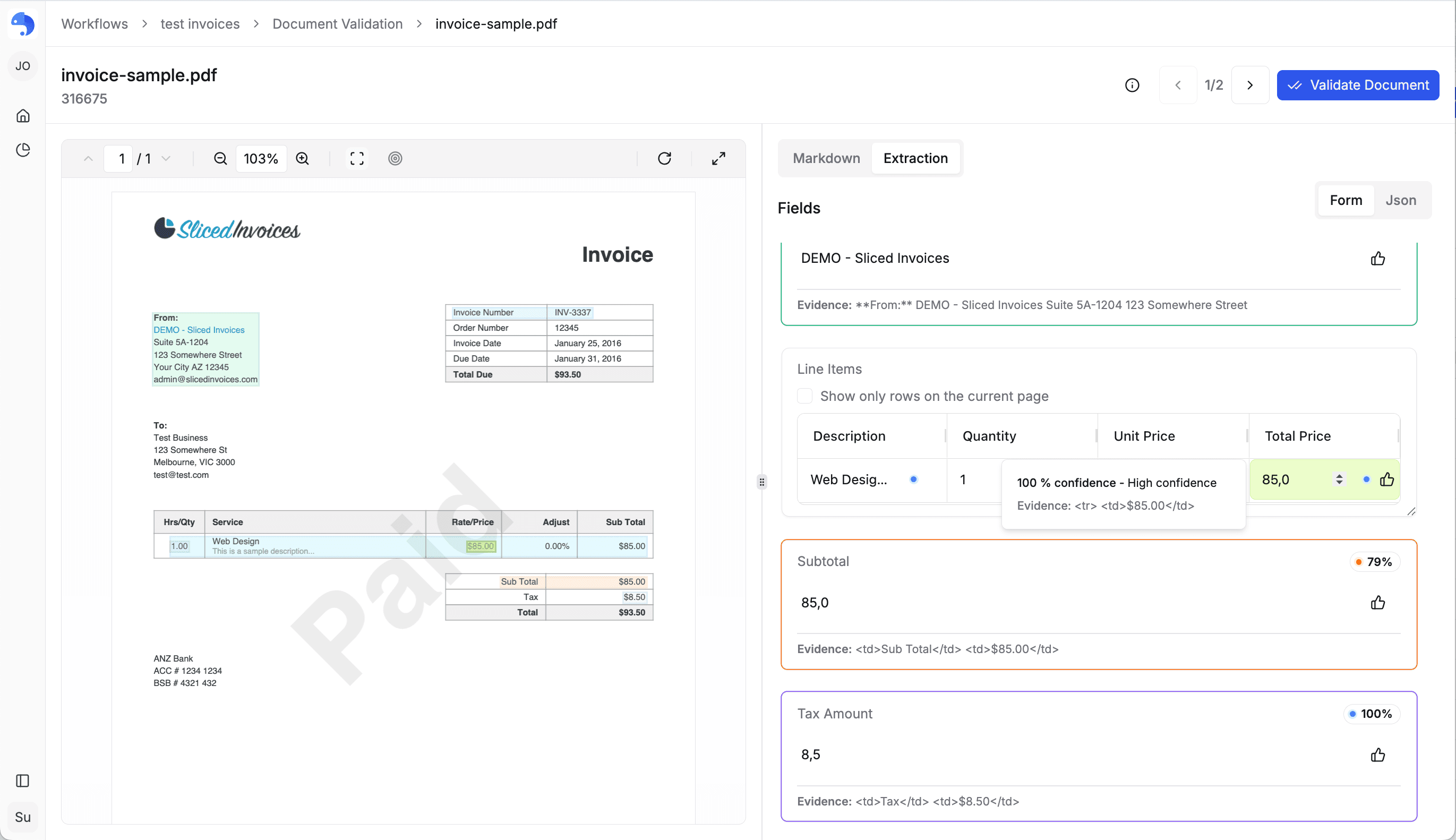
Task: Open the test invoices breadcrumb link
Action: click(200, 24)
